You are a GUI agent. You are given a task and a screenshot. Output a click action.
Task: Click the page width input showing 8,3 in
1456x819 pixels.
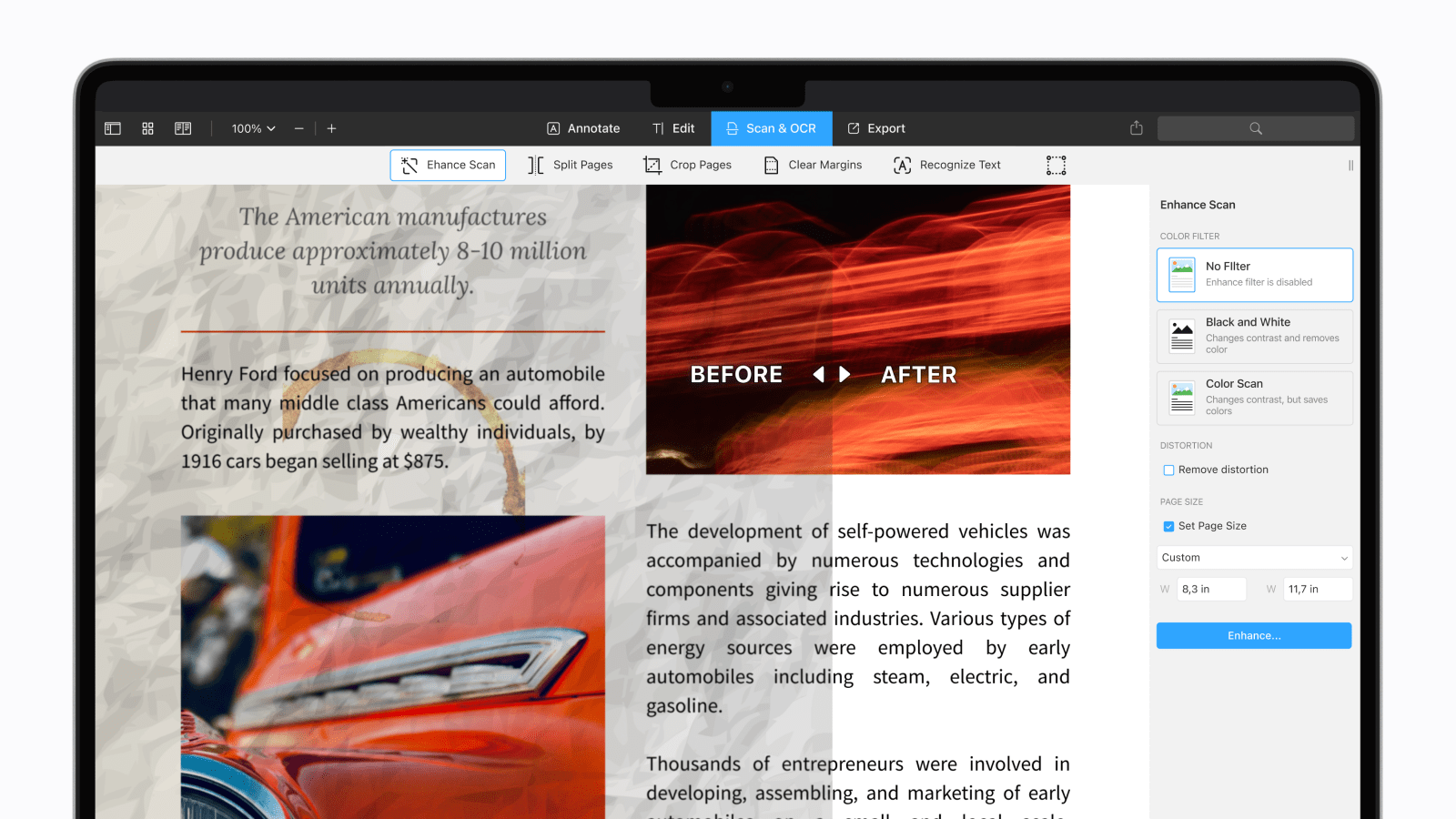[x=1211, y=589]
